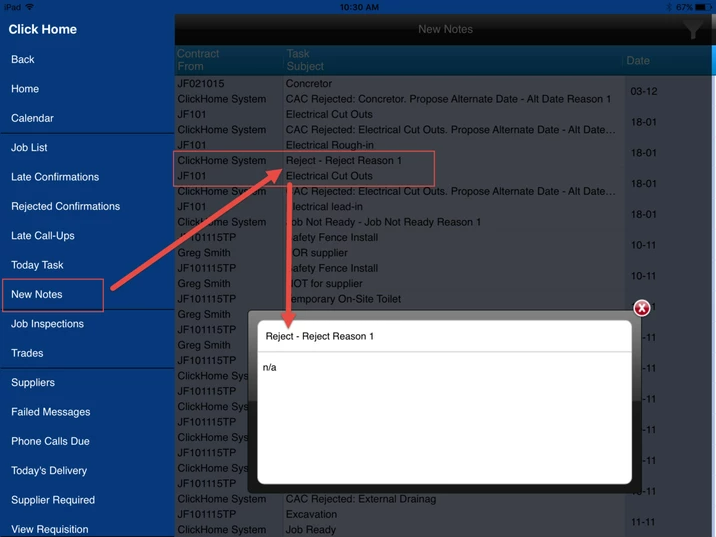This screenshot has width=716, height=537.
Task: Go Back in the sidebar
Action: [x=23, y=59]
